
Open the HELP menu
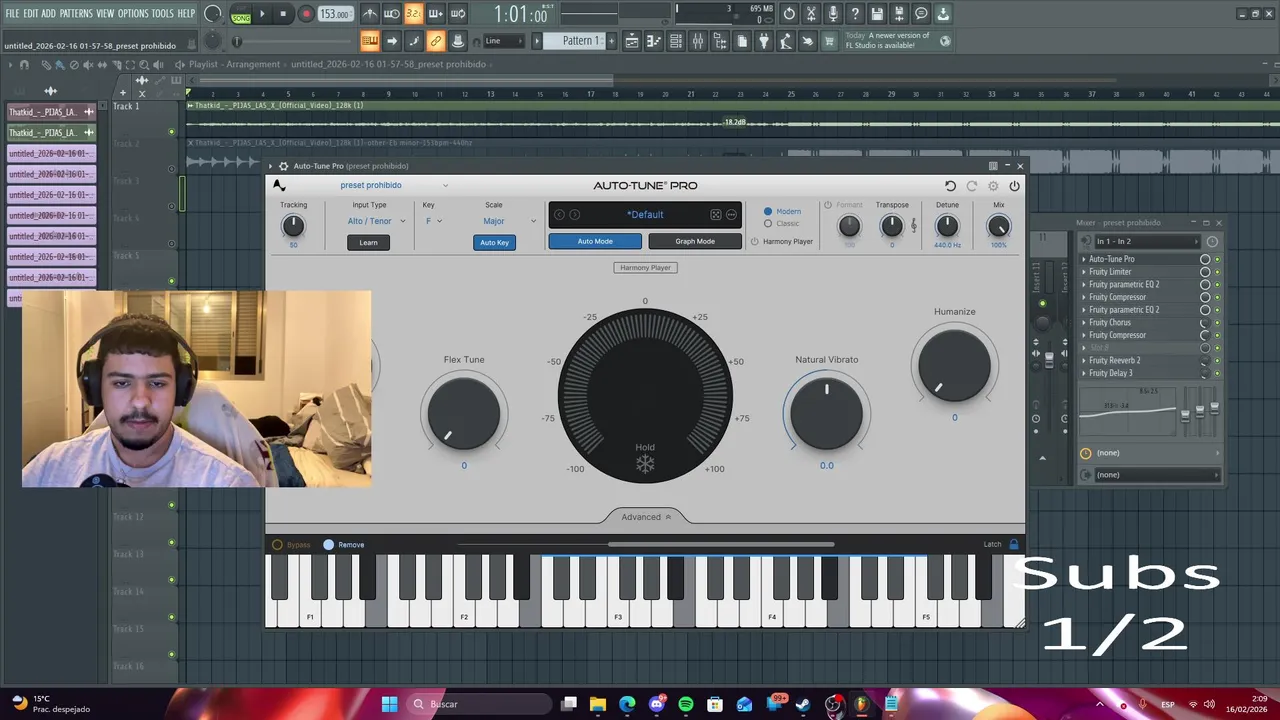187,14
